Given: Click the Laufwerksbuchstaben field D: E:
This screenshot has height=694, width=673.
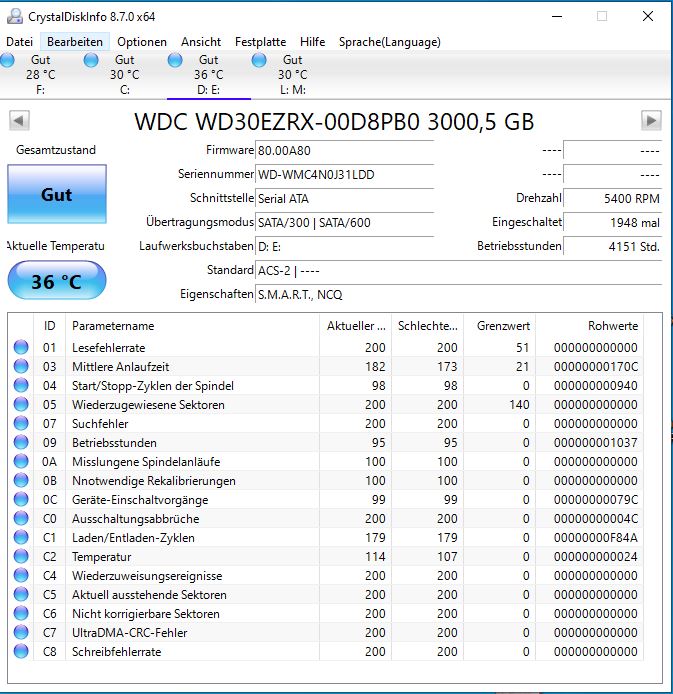Looking at the screenshot, I should 345,246.
